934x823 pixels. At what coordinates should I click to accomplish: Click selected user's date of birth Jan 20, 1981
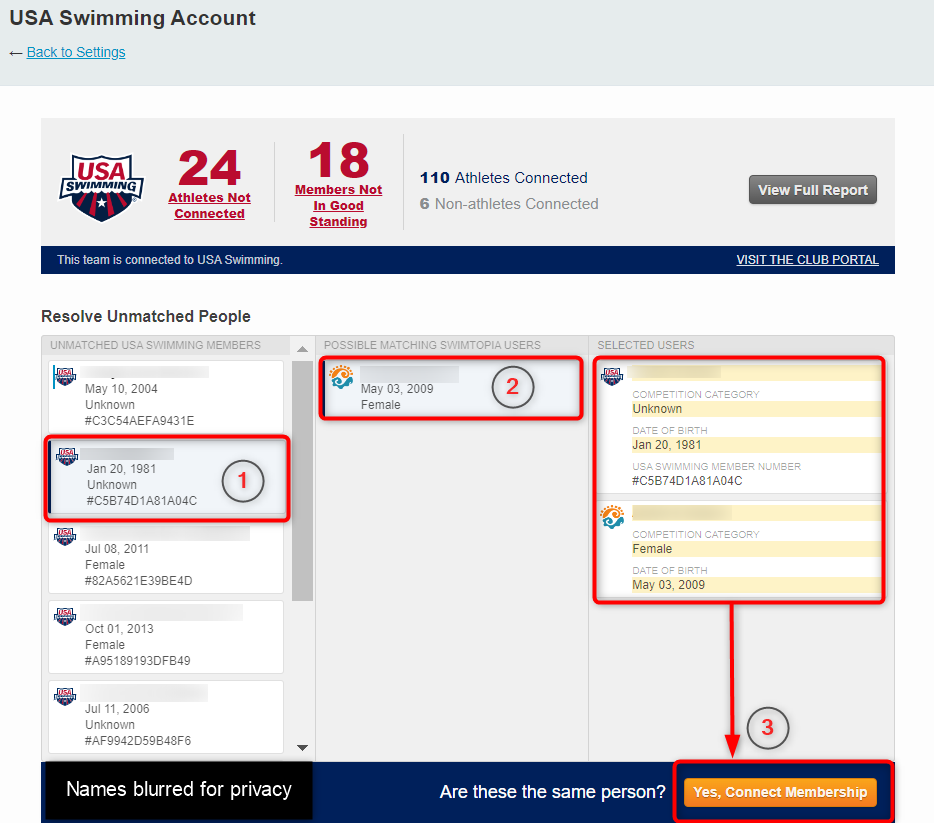[x=667, y=445]
